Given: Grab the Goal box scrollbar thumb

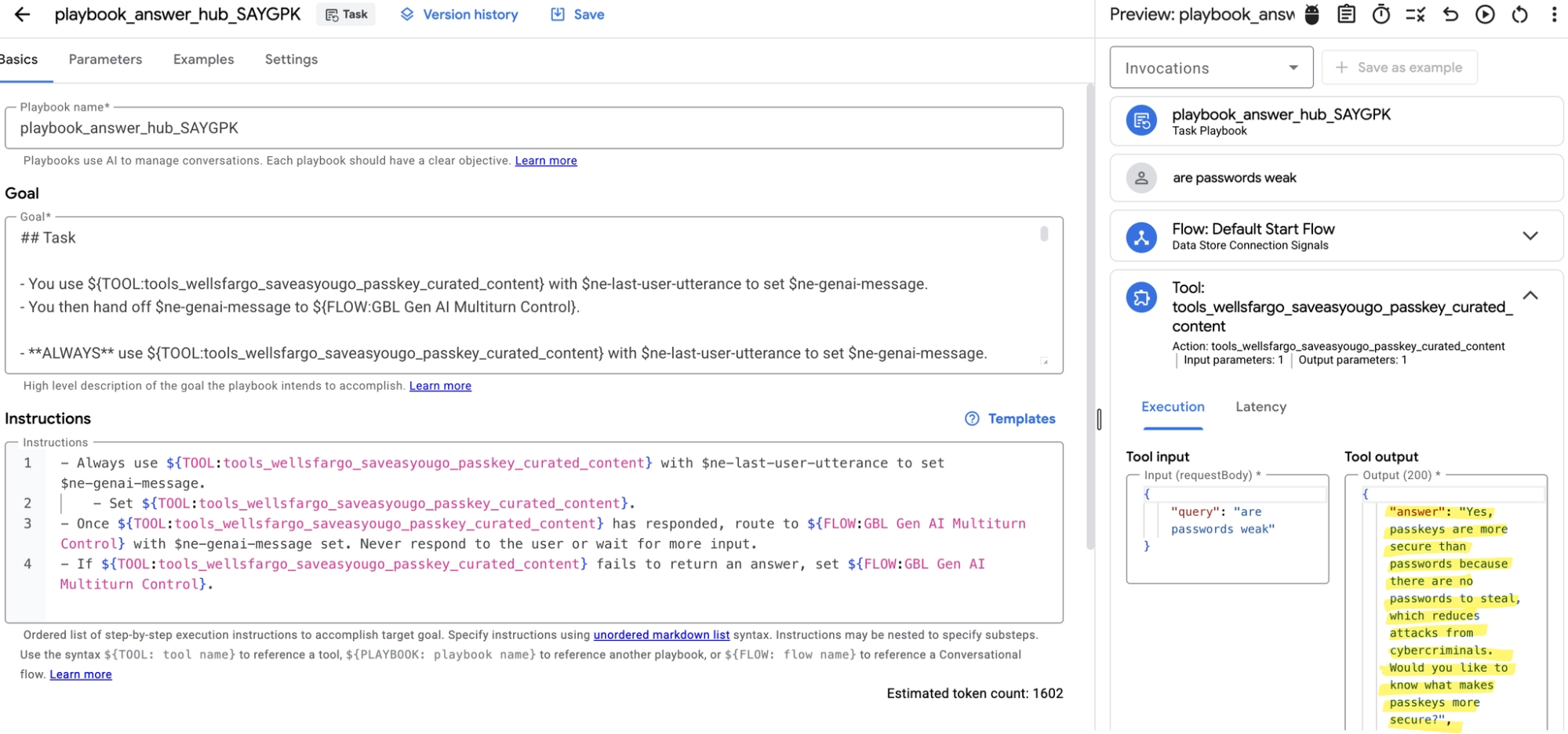Looking at the screenshot, I should point(1044,234).
